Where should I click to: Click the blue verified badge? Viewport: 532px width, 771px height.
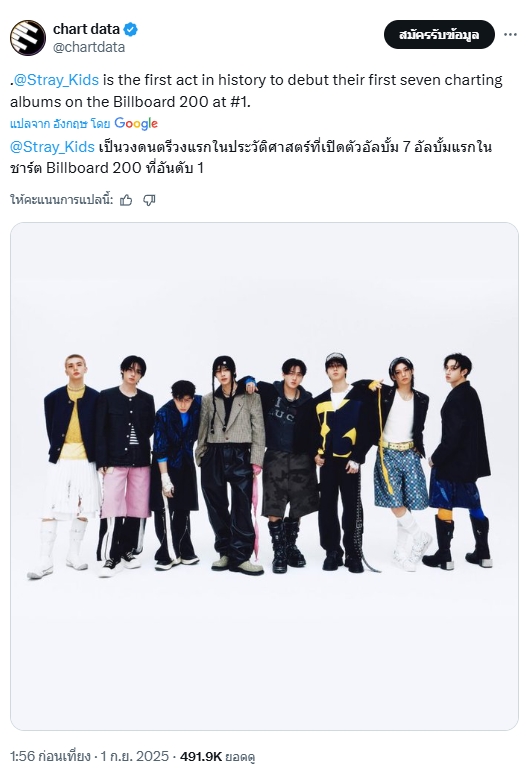coord(130,30)
